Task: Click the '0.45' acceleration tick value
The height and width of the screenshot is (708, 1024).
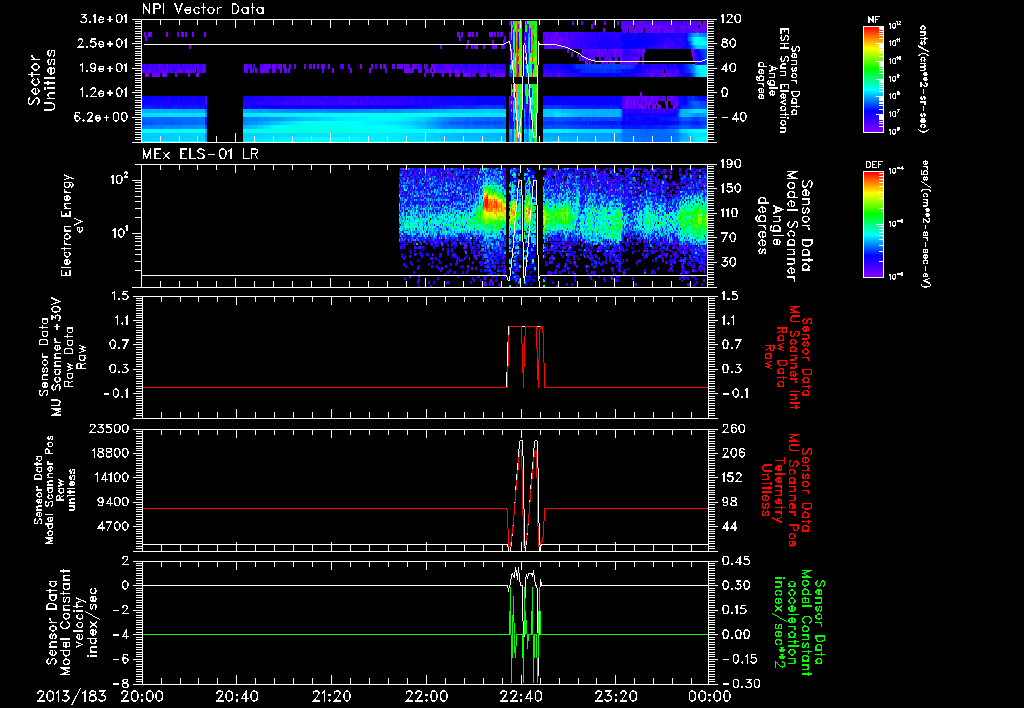Action: pos(734,561)
